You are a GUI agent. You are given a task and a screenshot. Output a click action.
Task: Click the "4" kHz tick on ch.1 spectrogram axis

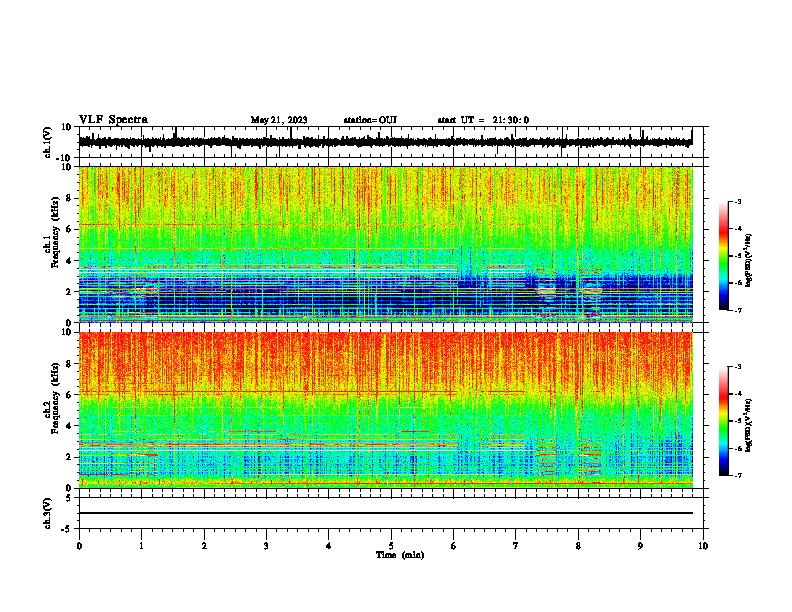69,261
